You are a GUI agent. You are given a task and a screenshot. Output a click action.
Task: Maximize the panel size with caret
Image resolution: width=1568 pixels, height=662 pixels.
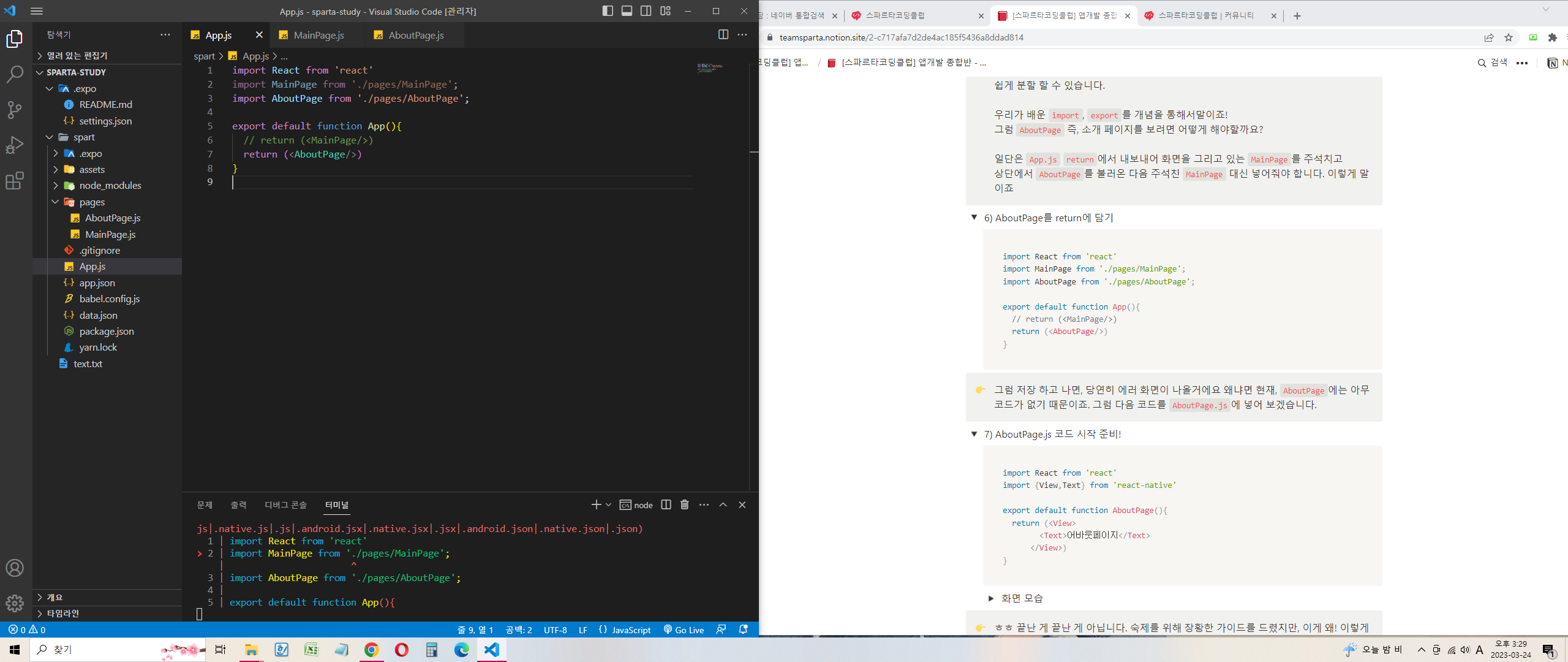(723, 504)
